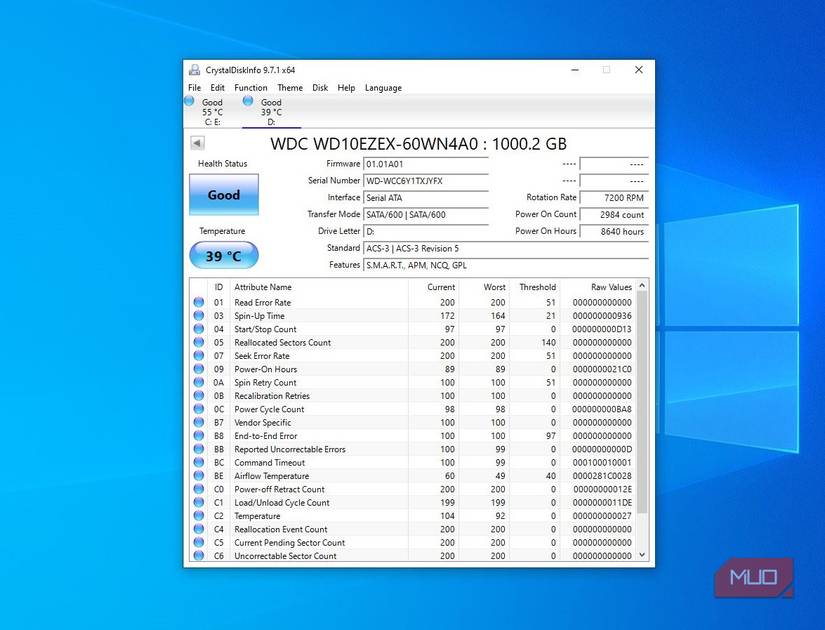Open the Disk menu

[x=320, y=87]
